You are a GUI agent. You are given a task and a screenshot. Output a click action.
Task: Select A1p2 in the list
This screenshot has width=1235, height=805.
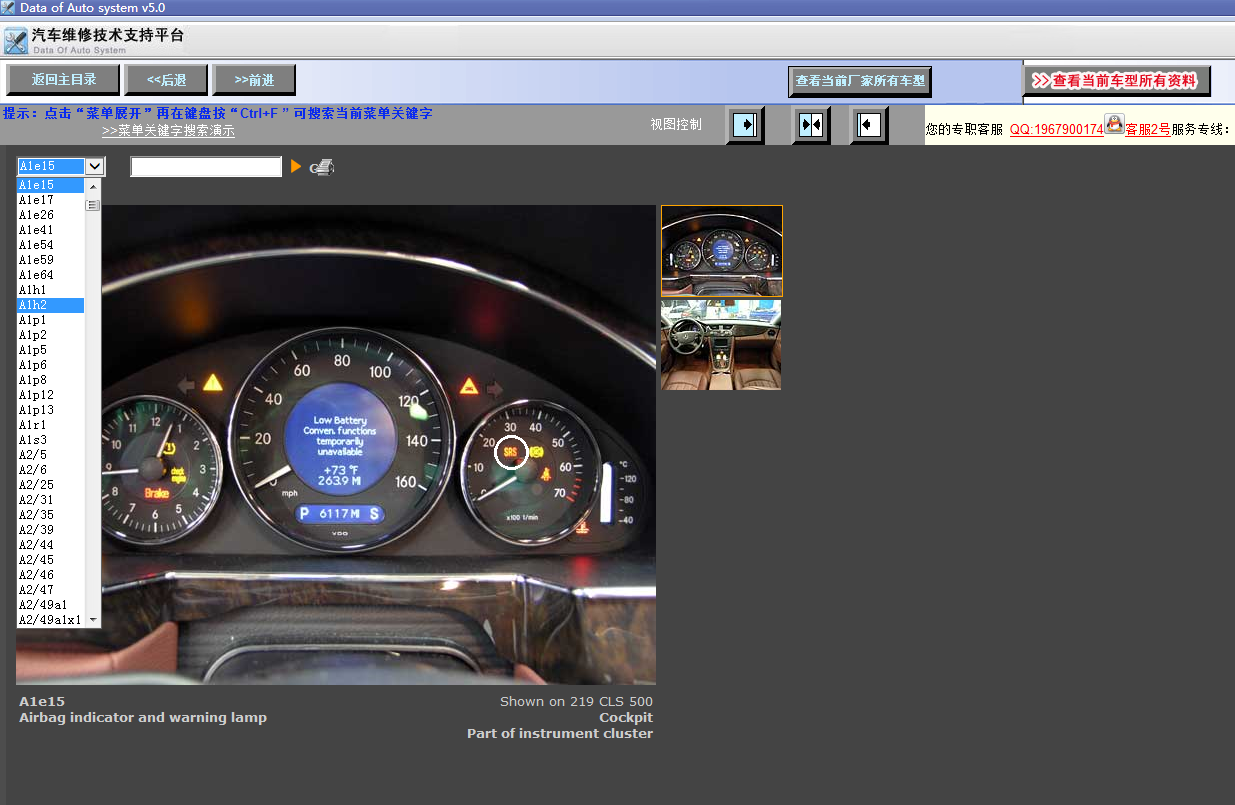pyautogui.click(x=51, y=335)
